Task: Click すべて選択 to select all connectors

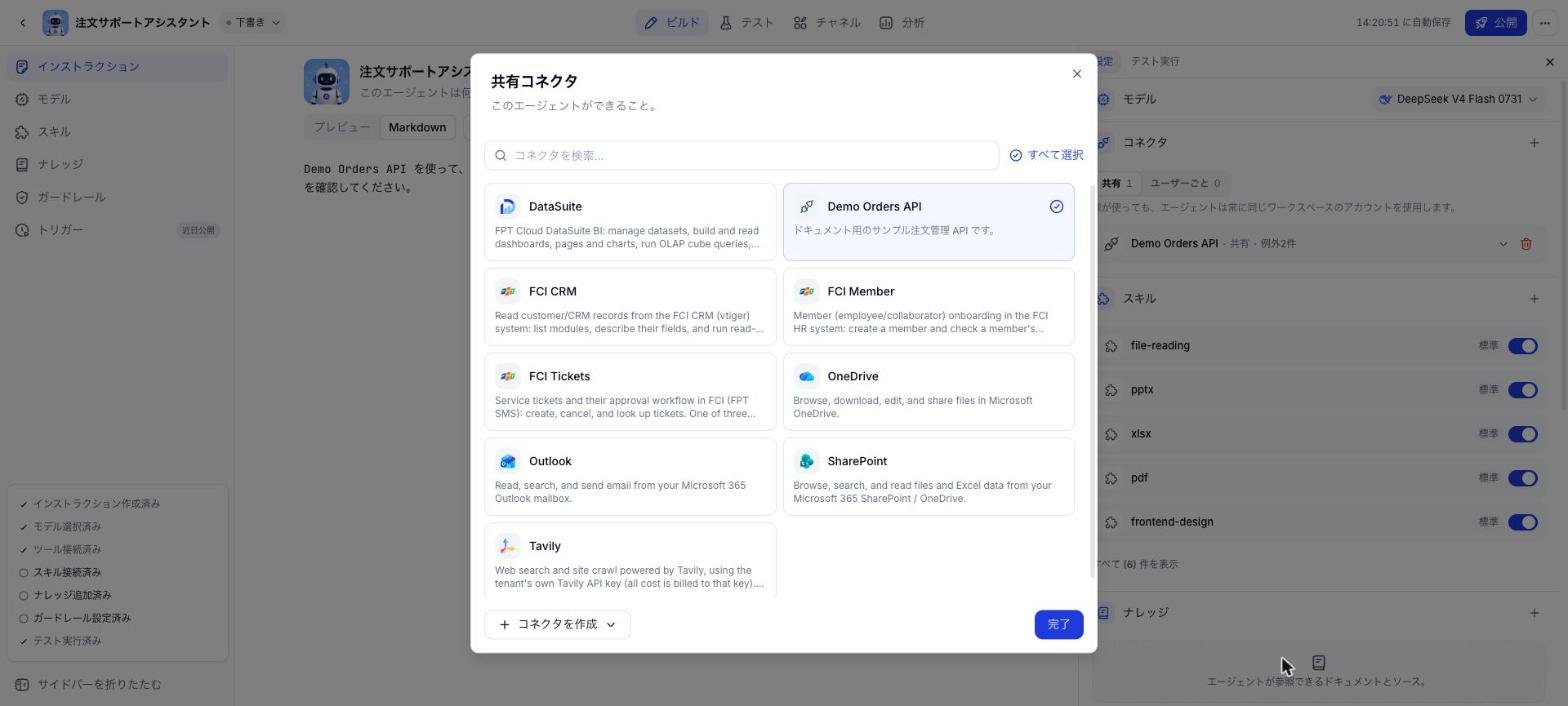Action: click(x=1046, y=155)
